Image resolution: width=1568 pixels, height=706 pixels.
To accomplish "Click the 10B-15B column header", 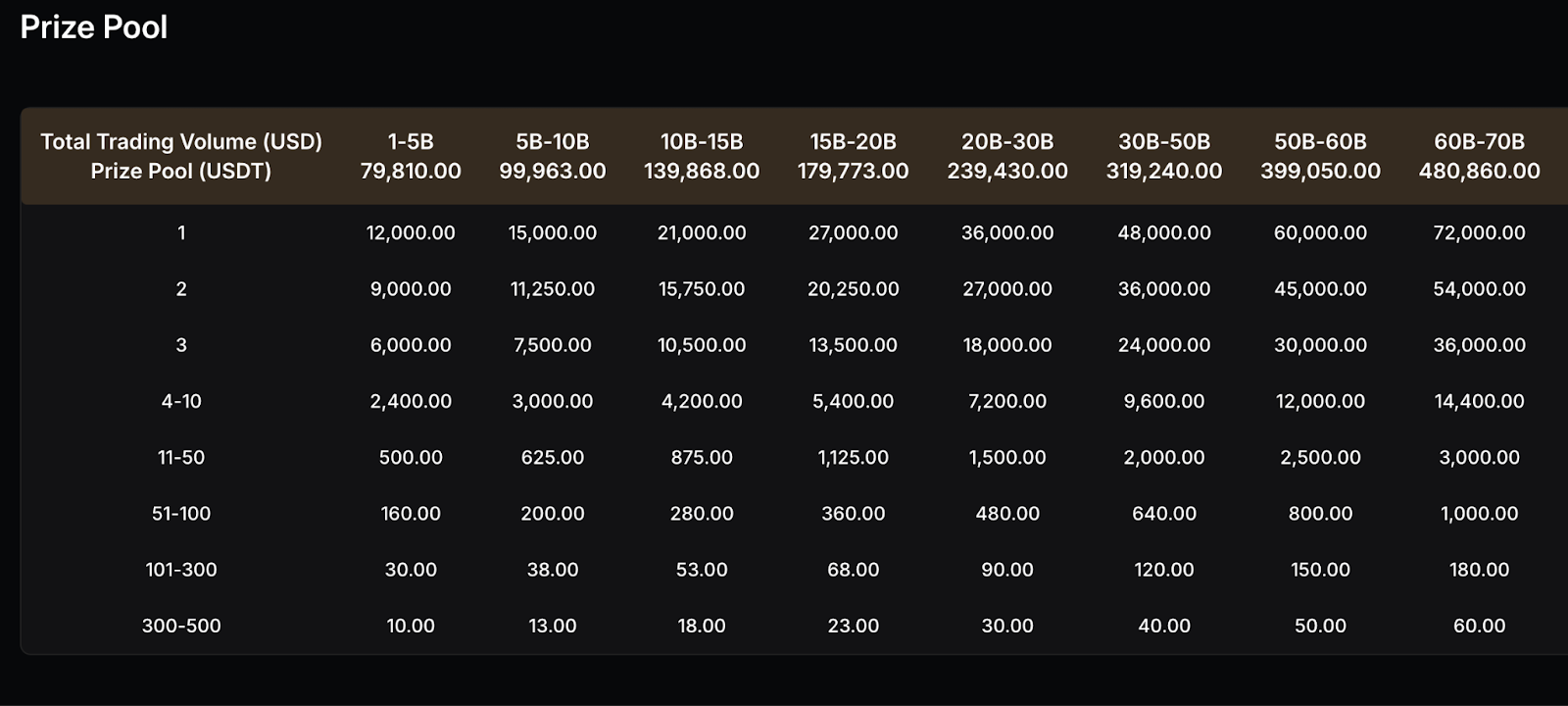I will [701, 142].
